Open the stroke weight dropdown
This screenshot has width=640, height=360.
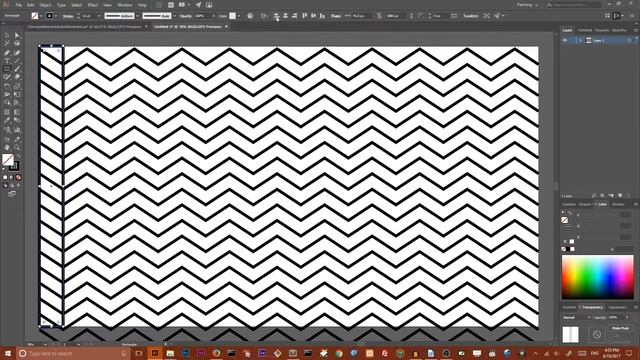[99, 16]
